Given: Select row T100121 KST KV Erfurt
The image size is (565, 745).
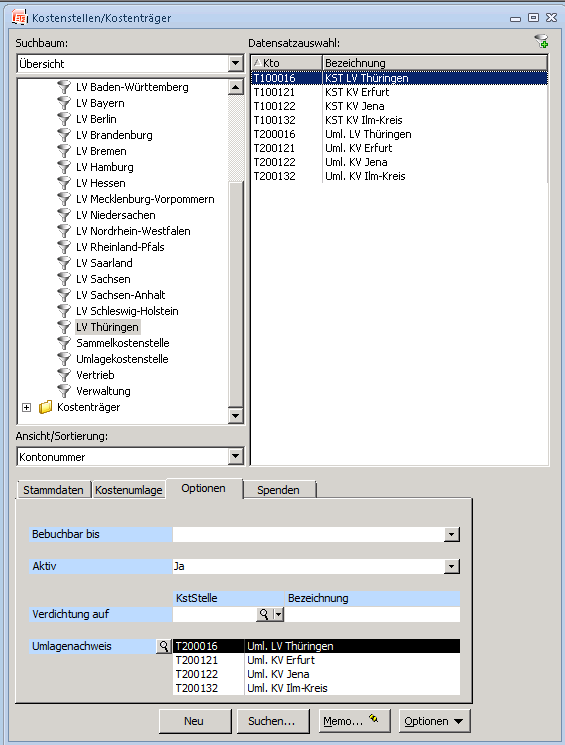Looking at the screenshot, I should 399,92.
